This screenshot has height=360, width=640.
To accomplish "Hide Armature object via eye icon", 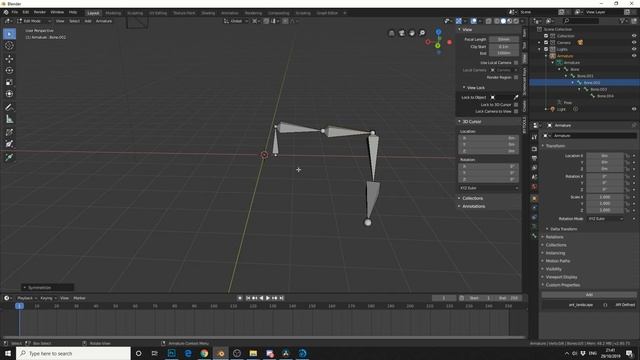I will [x=634, y=56].
